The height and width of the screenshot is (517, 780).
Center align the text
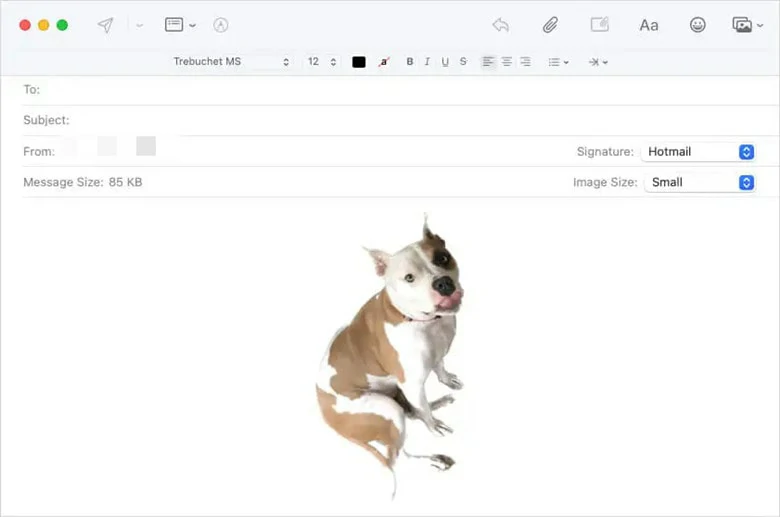506,62
